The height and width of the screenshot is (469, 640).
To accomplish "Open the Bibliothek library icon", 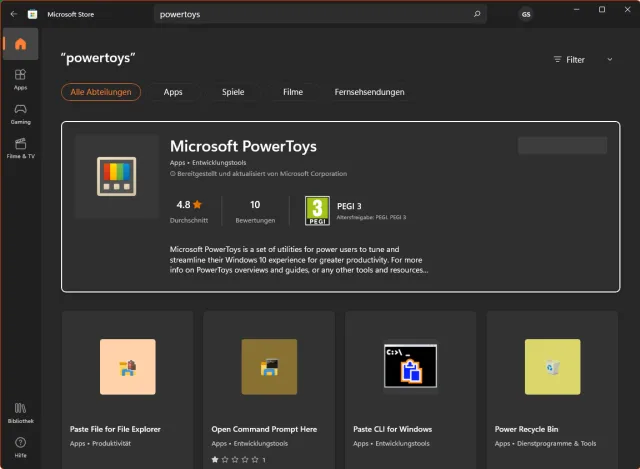I will [20, 412].
